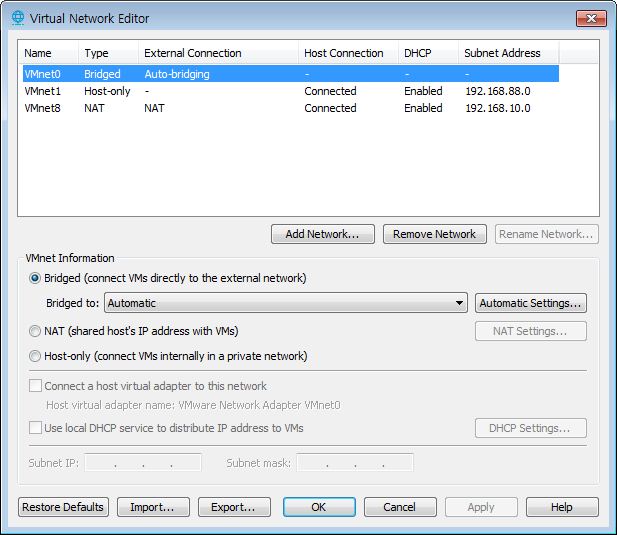
Task: Toggle Connect a host virtual adapter checkbox
Action: pos(35,386)
